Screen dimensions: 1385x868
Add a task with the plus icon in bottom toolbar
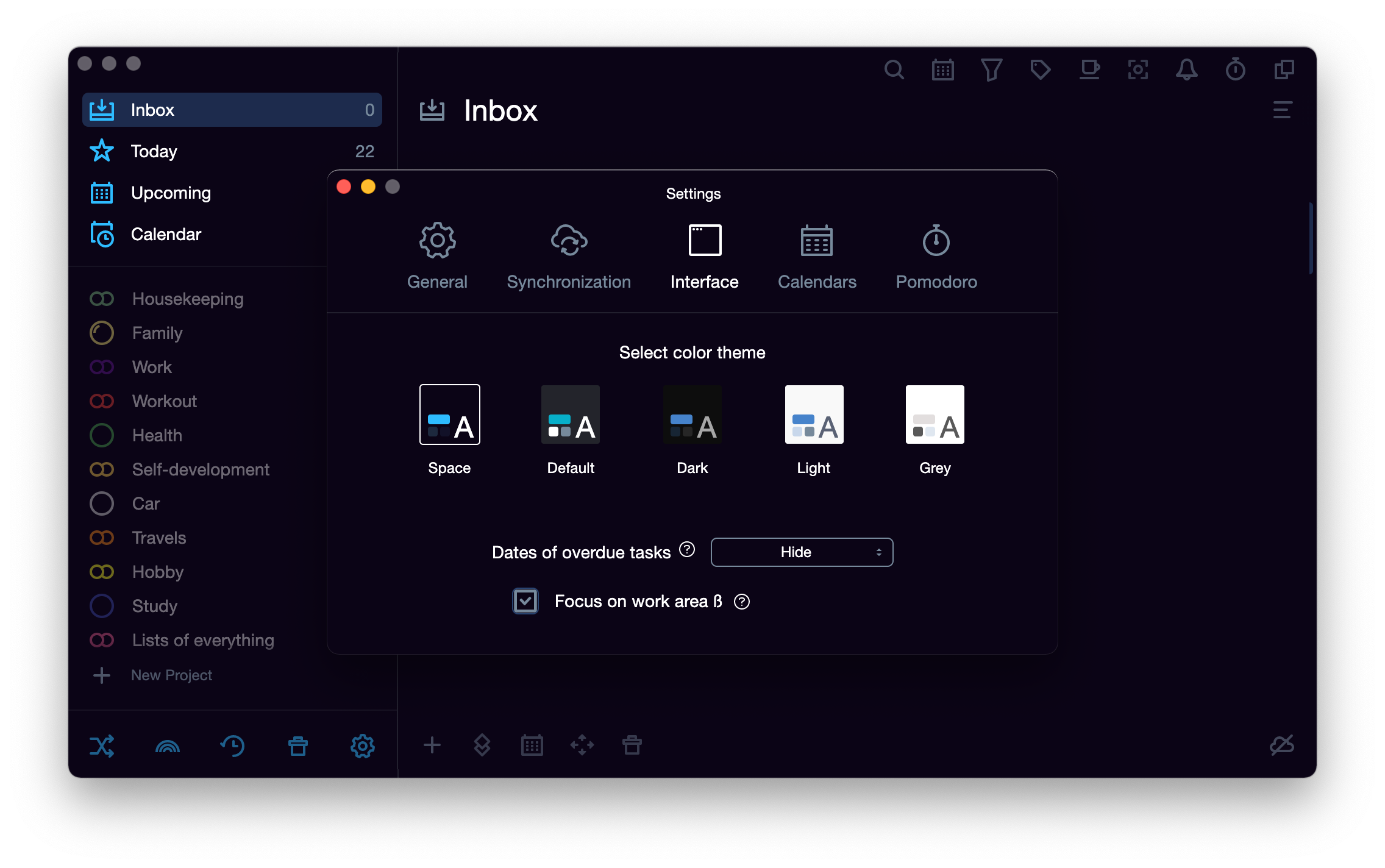coord(432,745)
